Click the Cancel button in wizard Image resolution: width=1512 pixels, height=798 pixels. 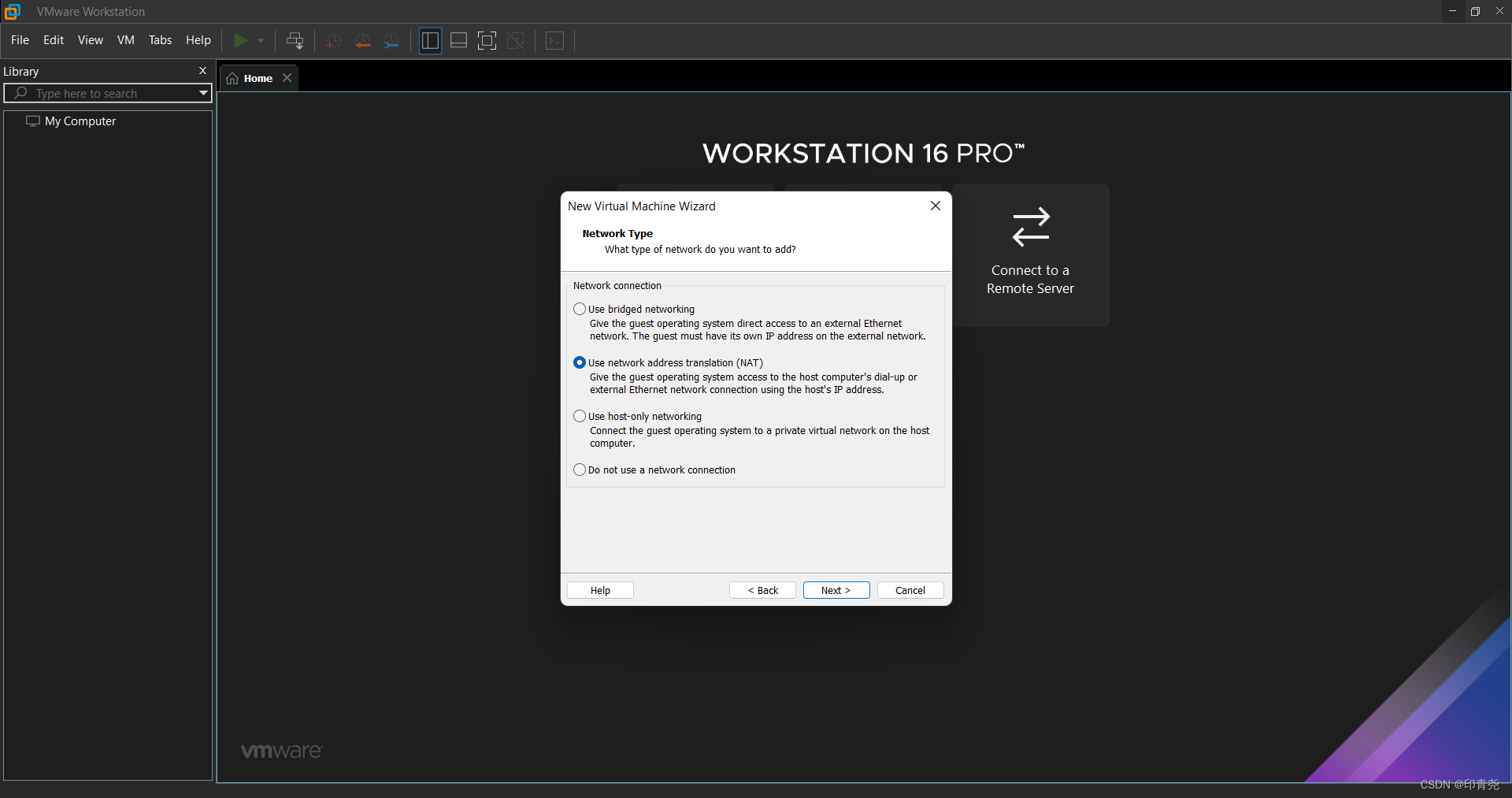coord(910,590)
